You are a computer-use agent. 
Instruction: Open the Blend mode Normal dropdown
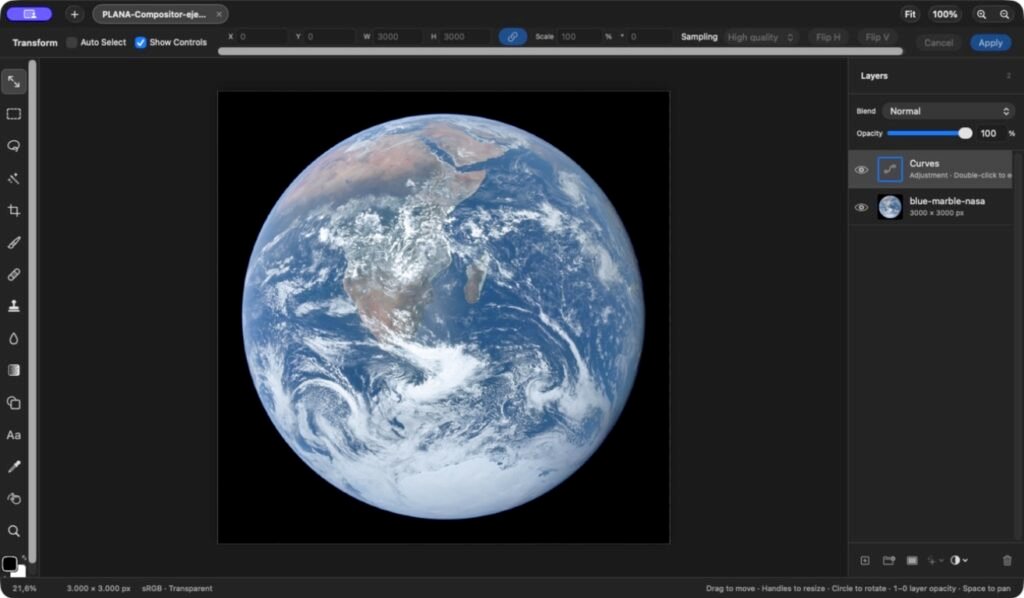(948, 111)
